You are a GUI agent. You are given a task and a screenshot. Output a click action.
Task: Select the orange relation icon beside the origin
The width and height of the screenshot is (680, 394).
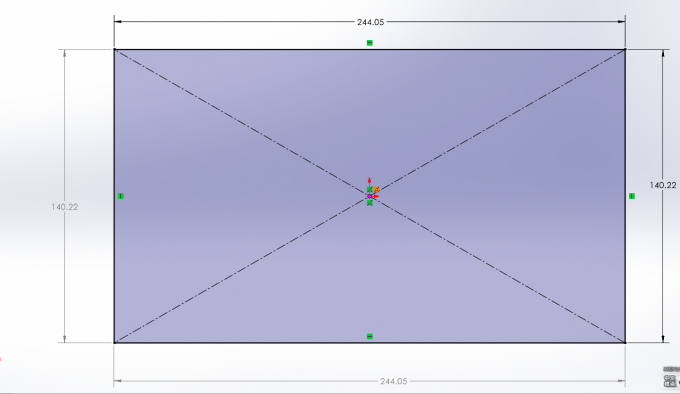pos(376,190)
